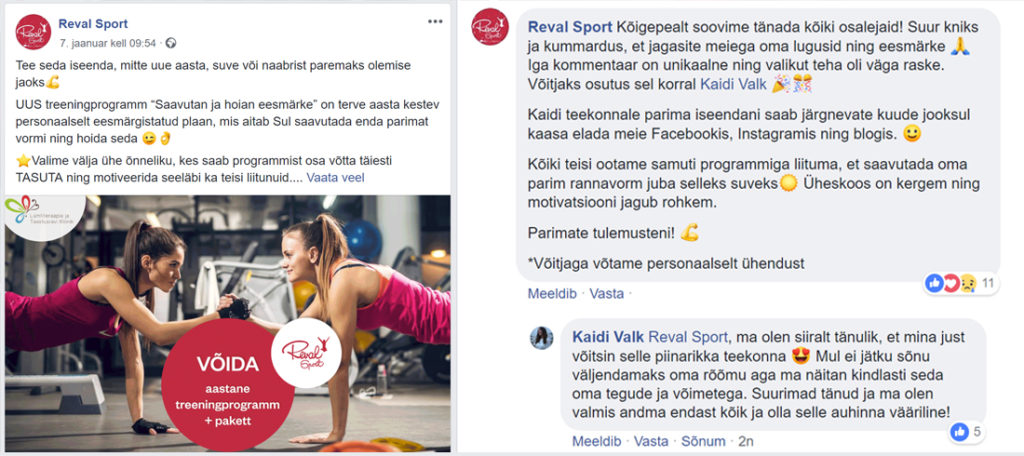The image size is (1024, 456).
Task: Open the three-dot post options menu
Action: (x=435, y=22)
